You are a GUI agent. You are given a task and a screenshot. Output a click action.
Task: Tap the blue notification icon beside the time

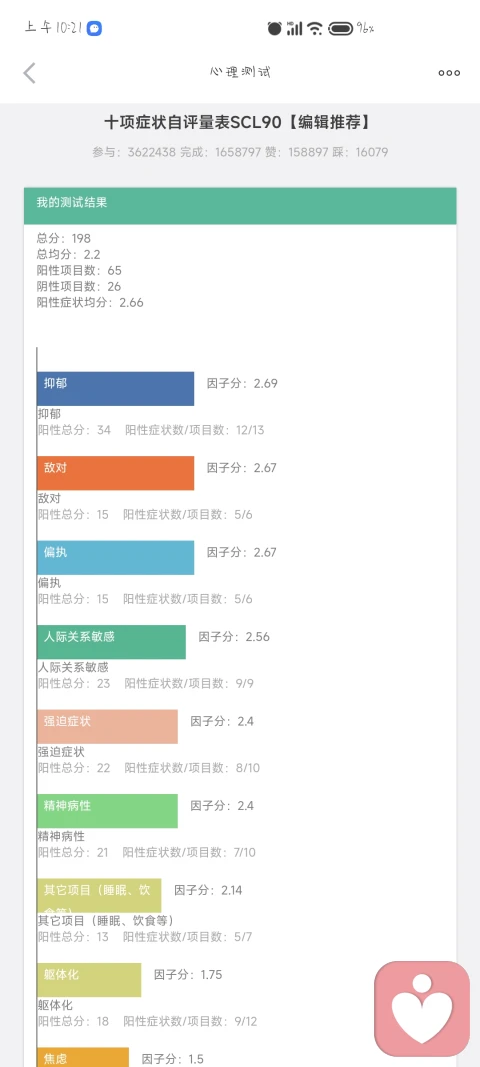94,29
